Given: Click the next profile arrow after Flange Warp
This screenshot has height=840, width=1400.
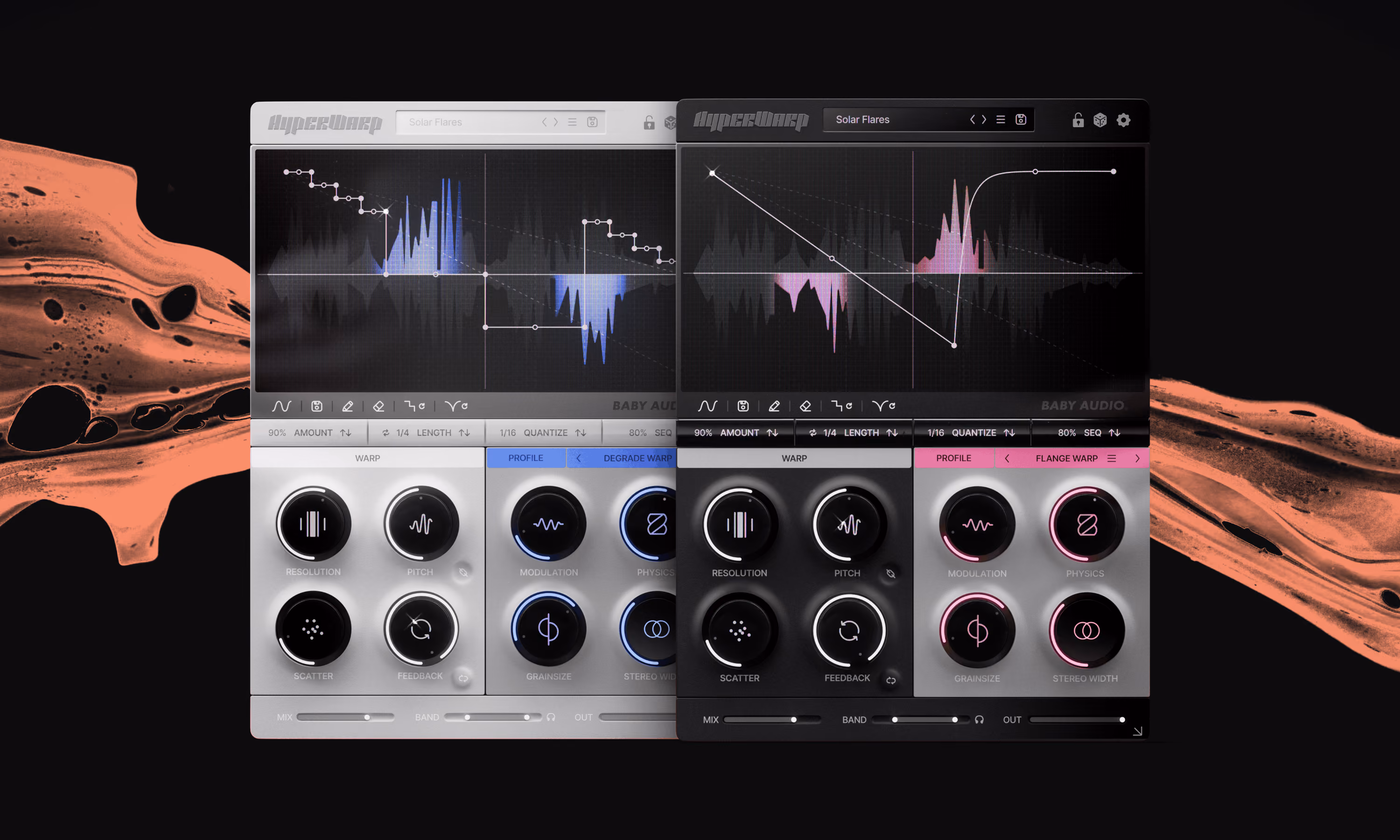Looking at the screenshot, I should coord(1137,458).
